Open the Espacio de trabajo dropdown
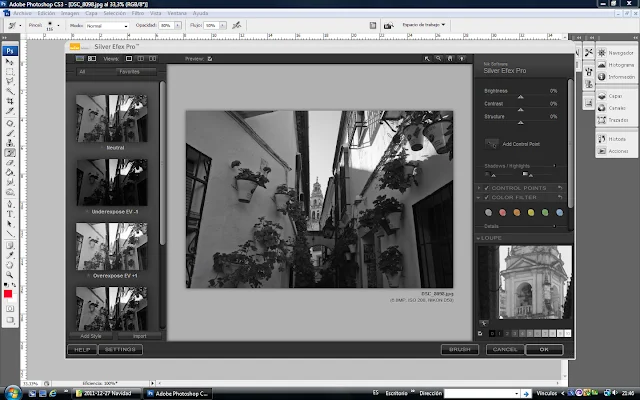The height and width of the screenshot is (400, 640). 424,25
